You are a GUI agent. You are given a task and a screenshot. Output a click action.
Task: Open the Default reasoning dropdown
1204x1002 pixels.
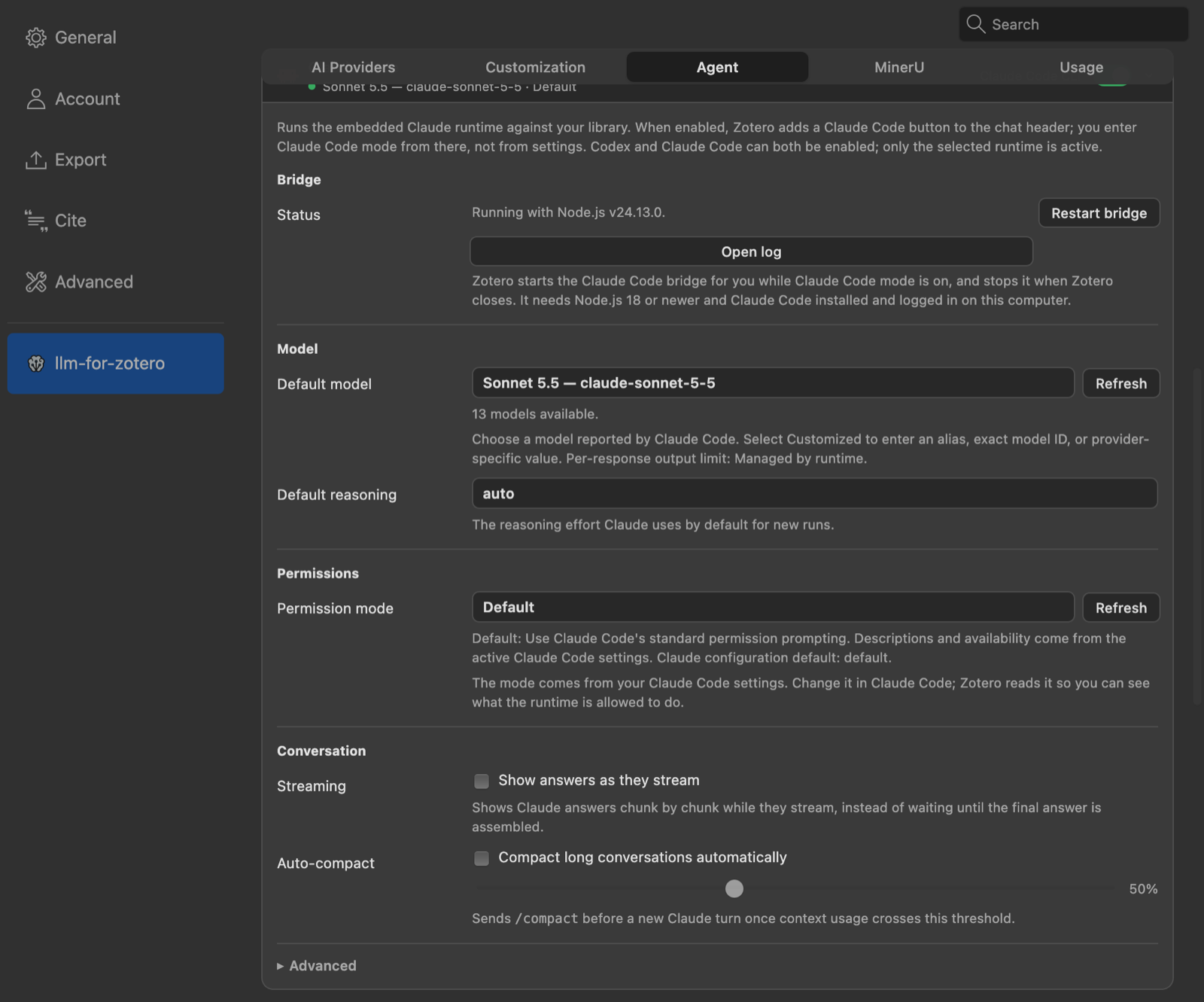click(x=814, y=494)
